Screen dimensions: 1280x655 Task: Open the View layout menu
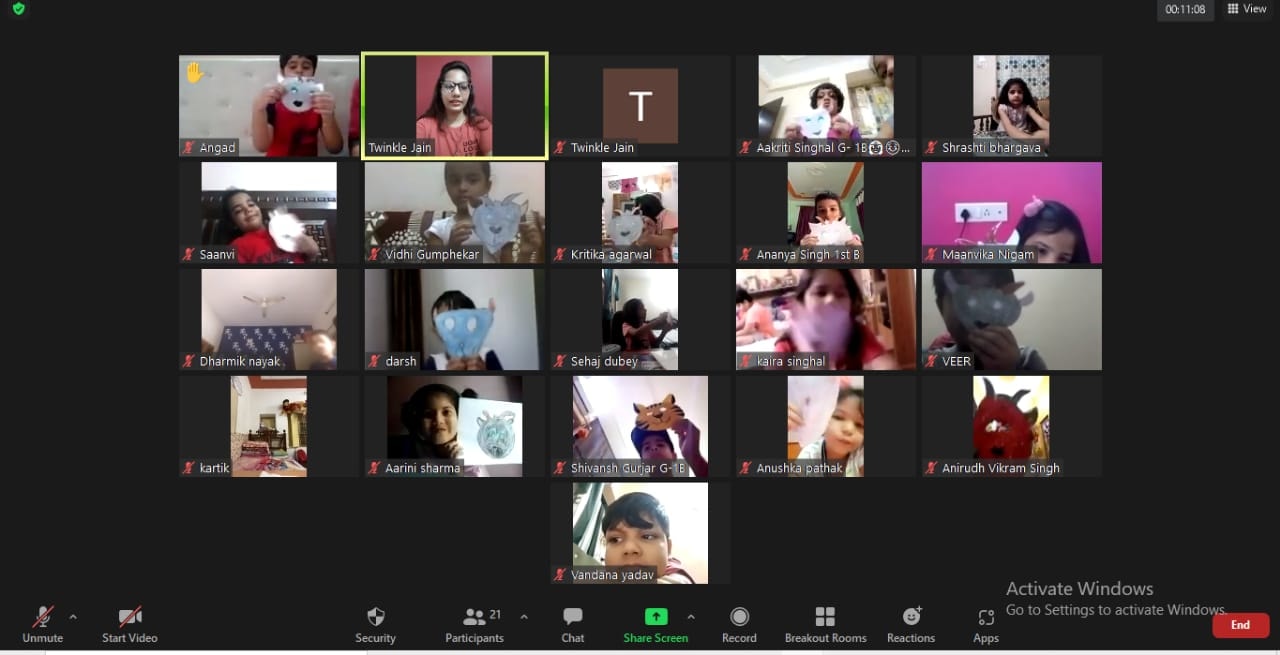[x=1247, y=9]
